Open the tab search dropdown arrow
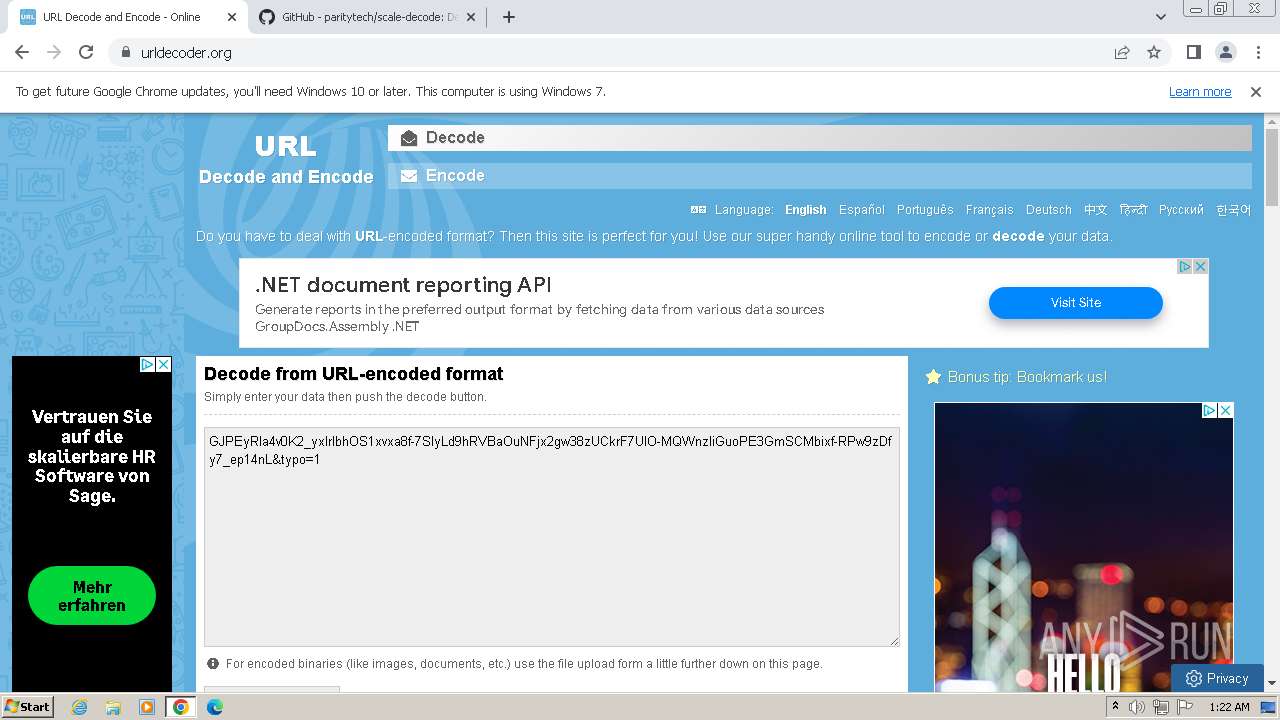This screenshot has width=1280, height=720. tap(1160, 17)
